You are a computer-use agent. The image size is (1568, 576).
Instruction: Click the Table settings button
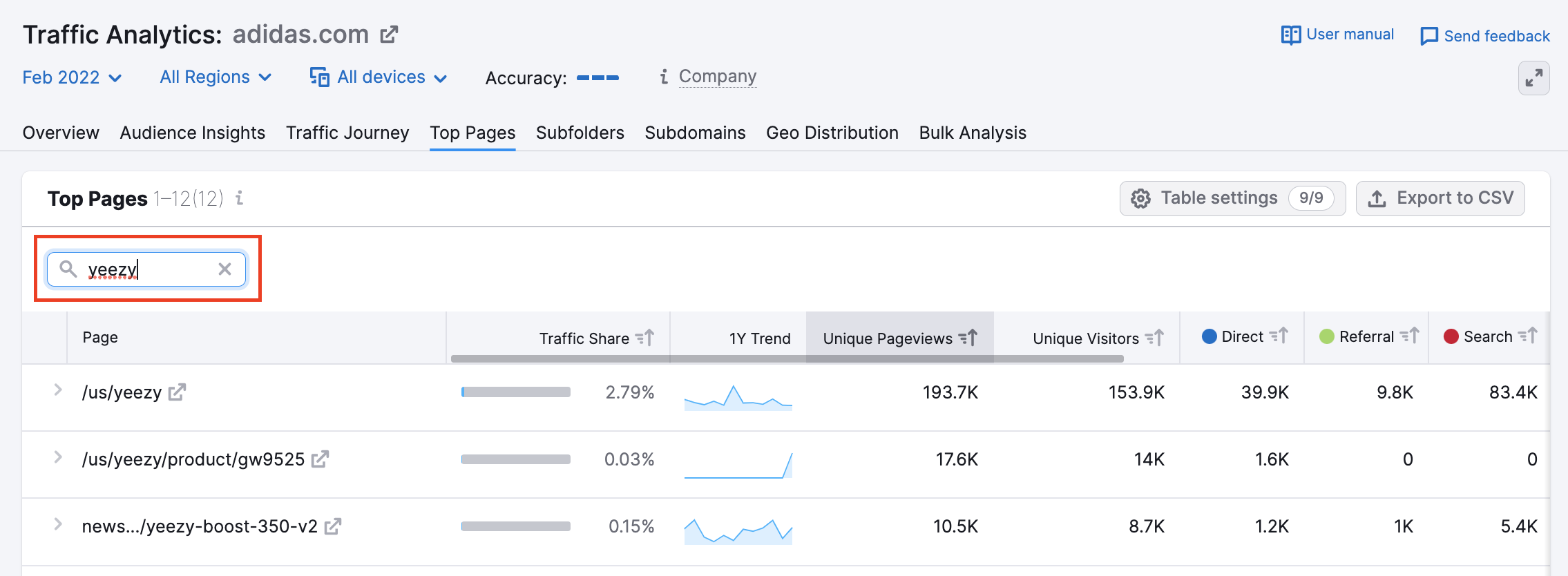[1233, 198]
